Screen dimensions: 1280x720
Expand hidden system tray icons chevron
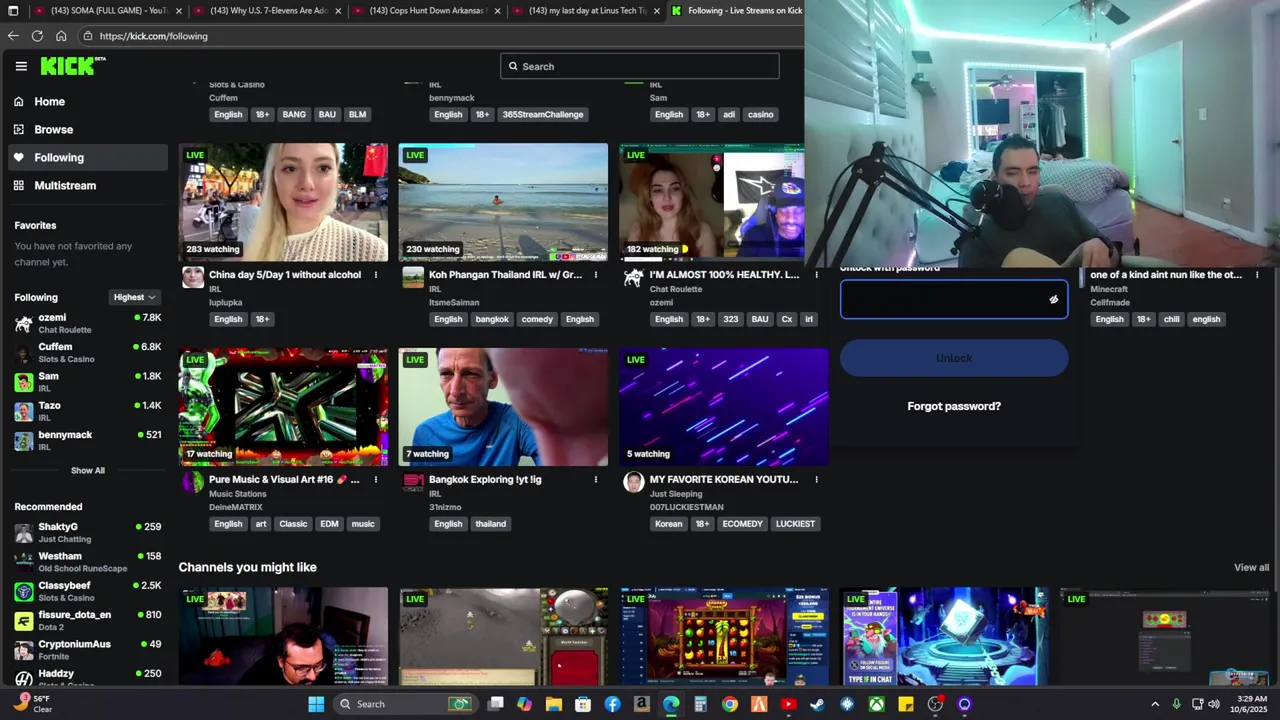[x=1155, y=704]
